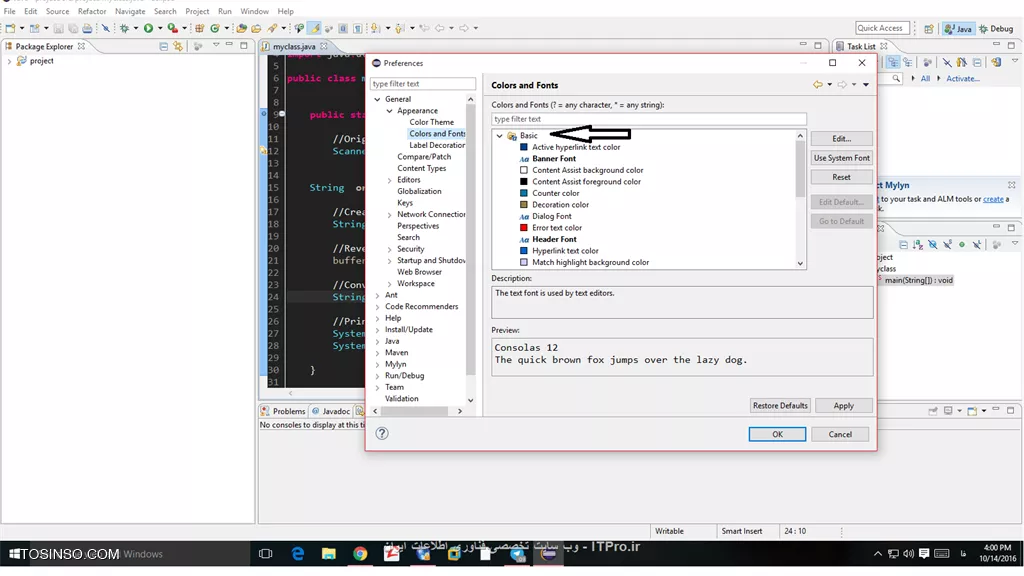Click the Edit... button
This screenshot has width=1024, height=576.
pos(841,138)
